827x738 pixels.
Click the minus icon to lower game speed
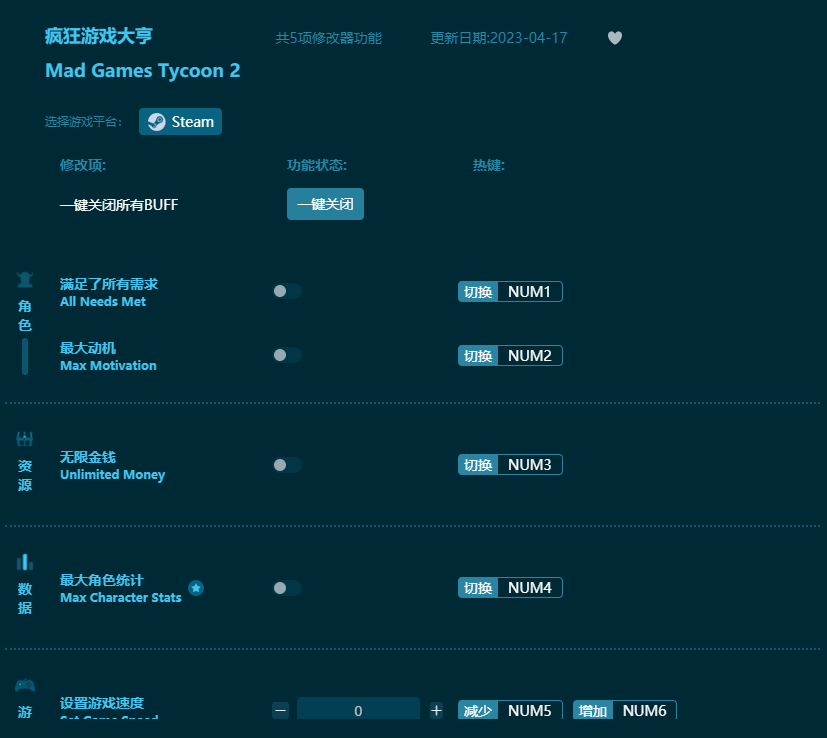(x=280, y=709)
